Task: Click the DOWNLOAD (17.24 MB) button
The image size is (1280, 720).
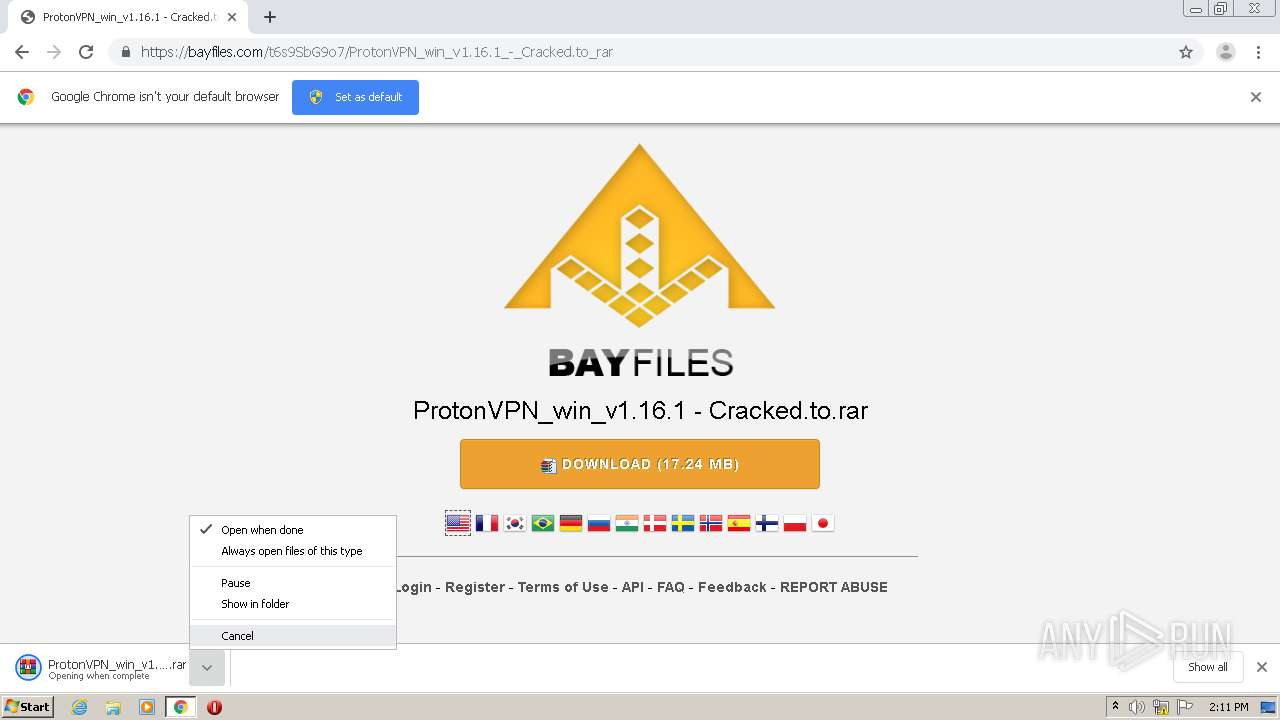Action: coord(640,464)
